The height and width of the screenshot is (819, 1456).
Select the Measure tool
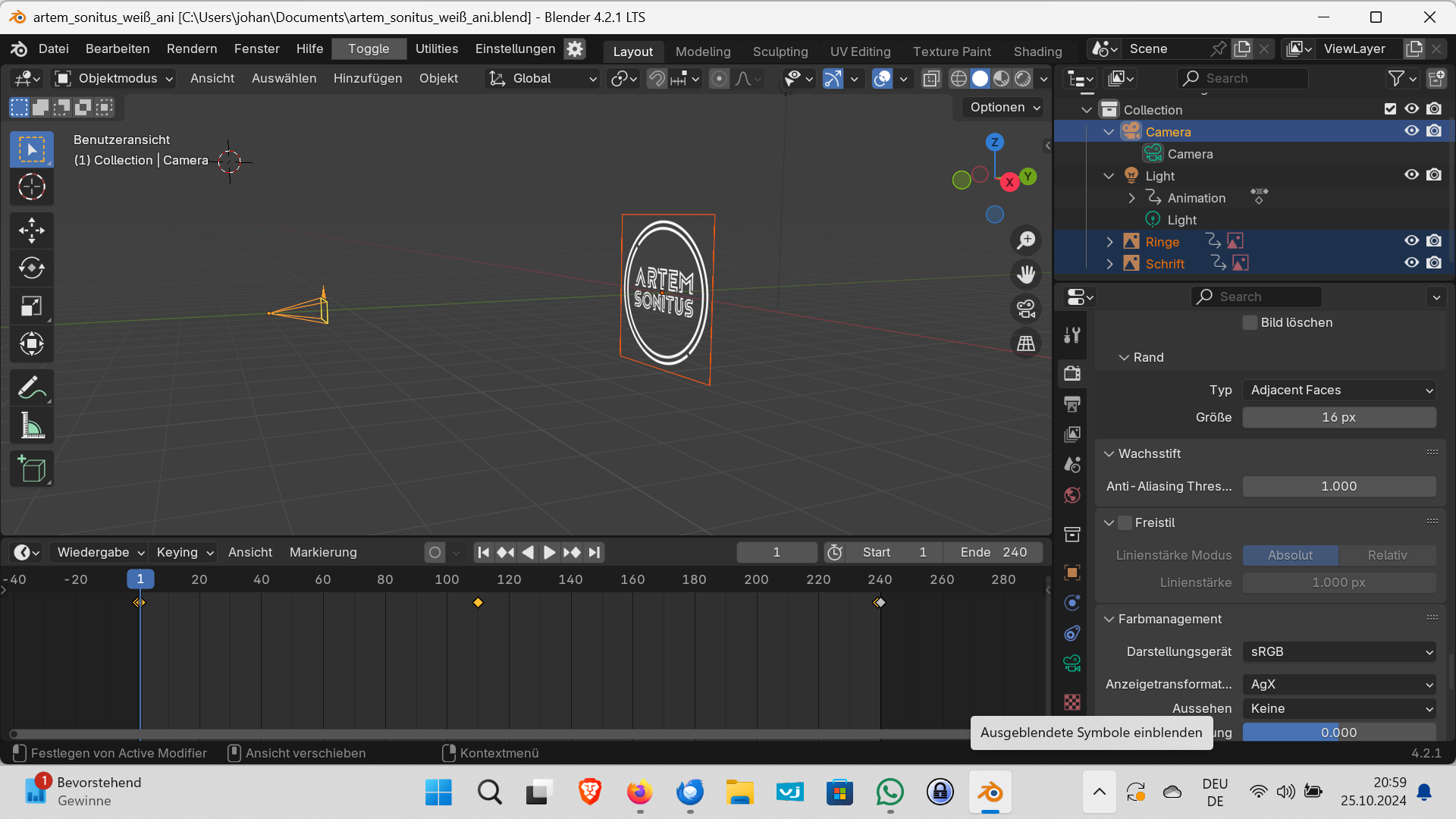click(x=31, y=426)
